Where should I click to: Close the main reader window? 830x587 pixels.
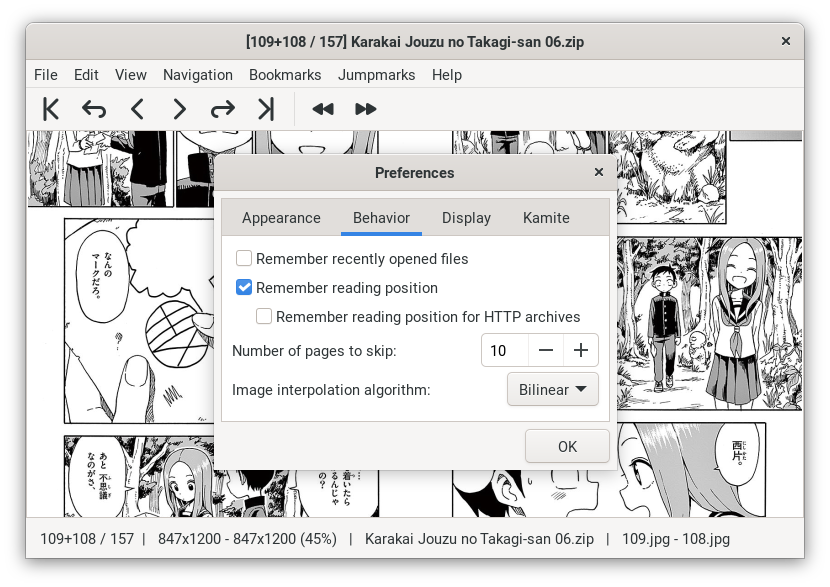pos(786,41)
